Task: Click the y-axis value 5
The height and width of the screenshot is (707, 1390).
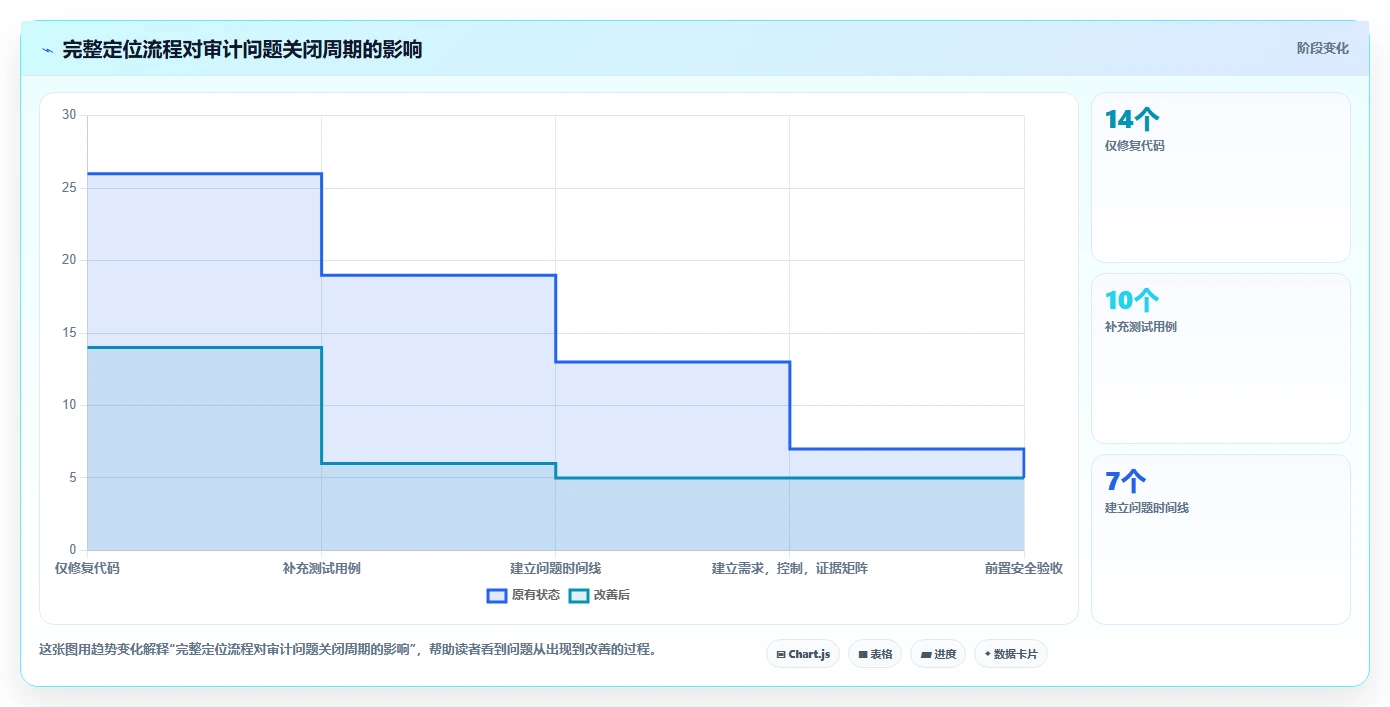Action: (72, 478)
